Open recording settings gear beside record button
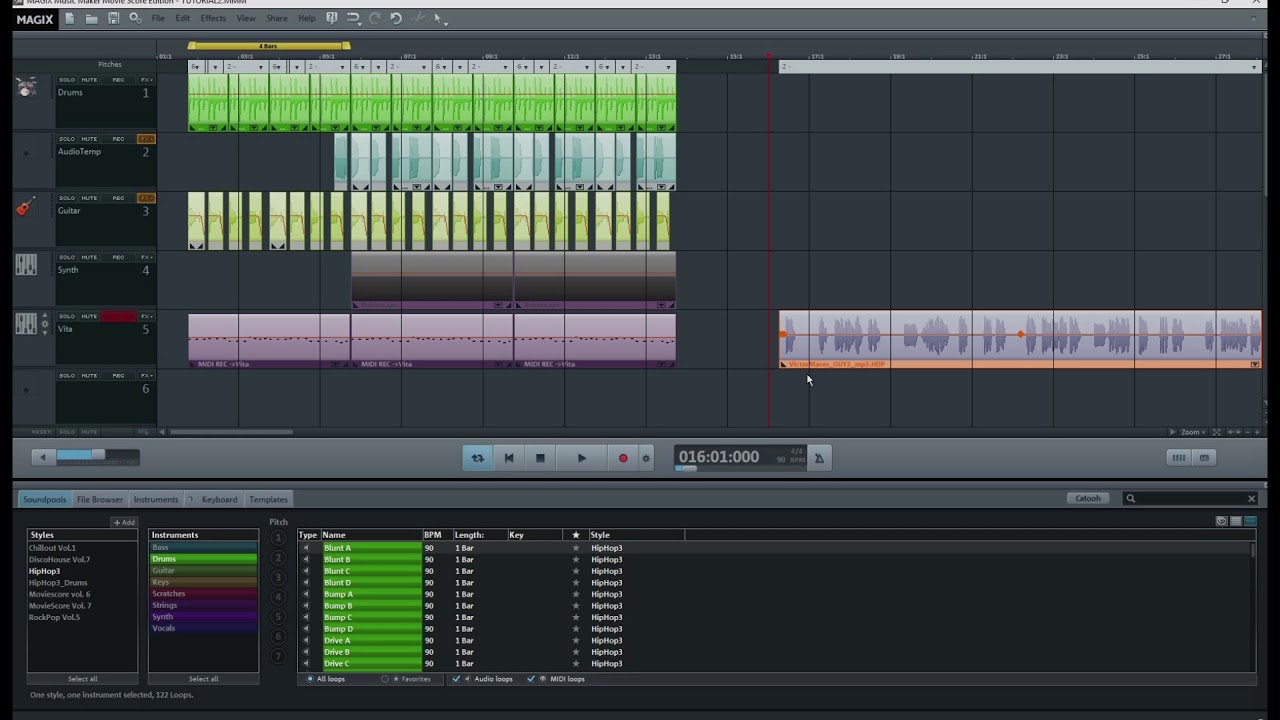This screenshot has height=720, width=1280. pyautogui.click(x=646, y=458)
